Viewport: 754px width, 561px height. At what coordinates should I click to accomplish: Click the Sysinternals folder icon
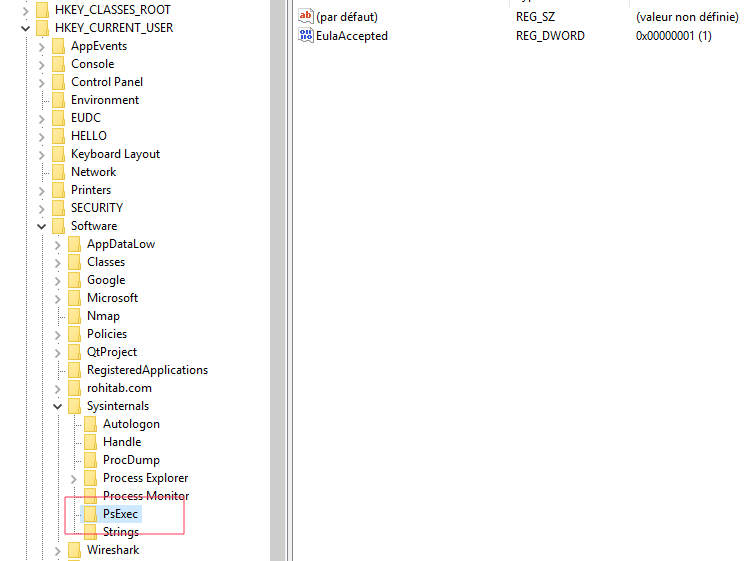(x=75, y=406)
